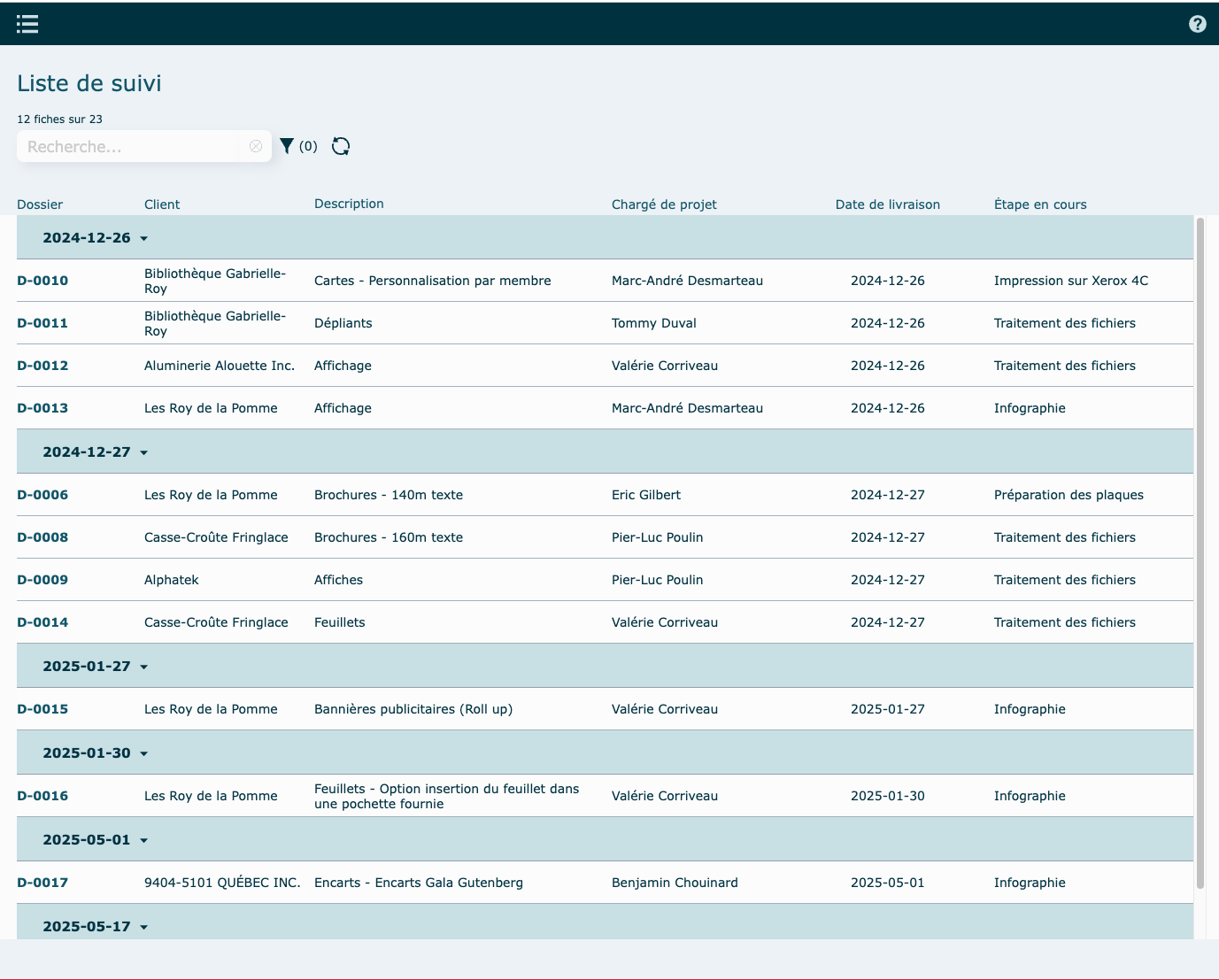The height and width of the screenshot is (980, 1219).
Task: Sort by the Client column header
Action: click(x=162, y=204)
